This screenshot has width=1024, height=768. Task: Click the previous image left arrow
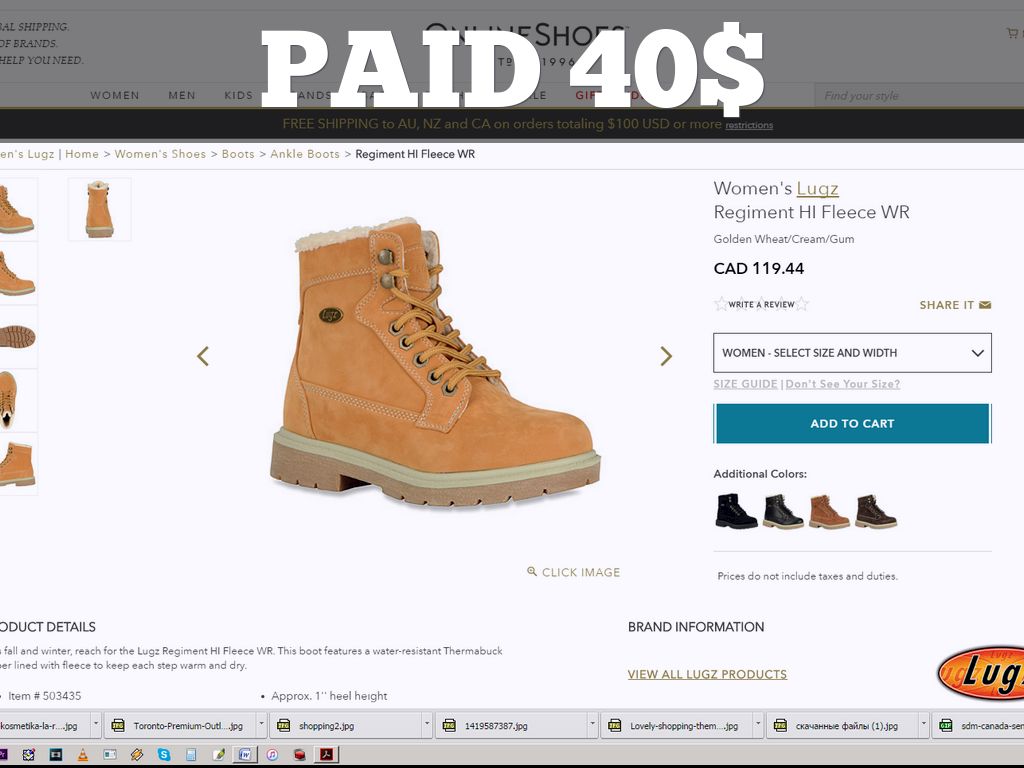point(203,356)
